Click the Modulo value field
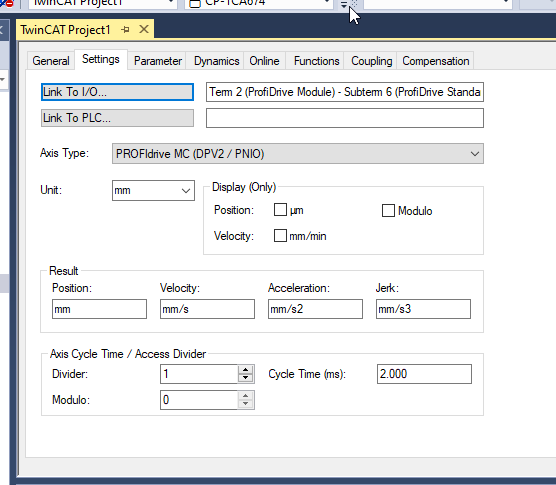The image size is (556, 485). (199, 400)
